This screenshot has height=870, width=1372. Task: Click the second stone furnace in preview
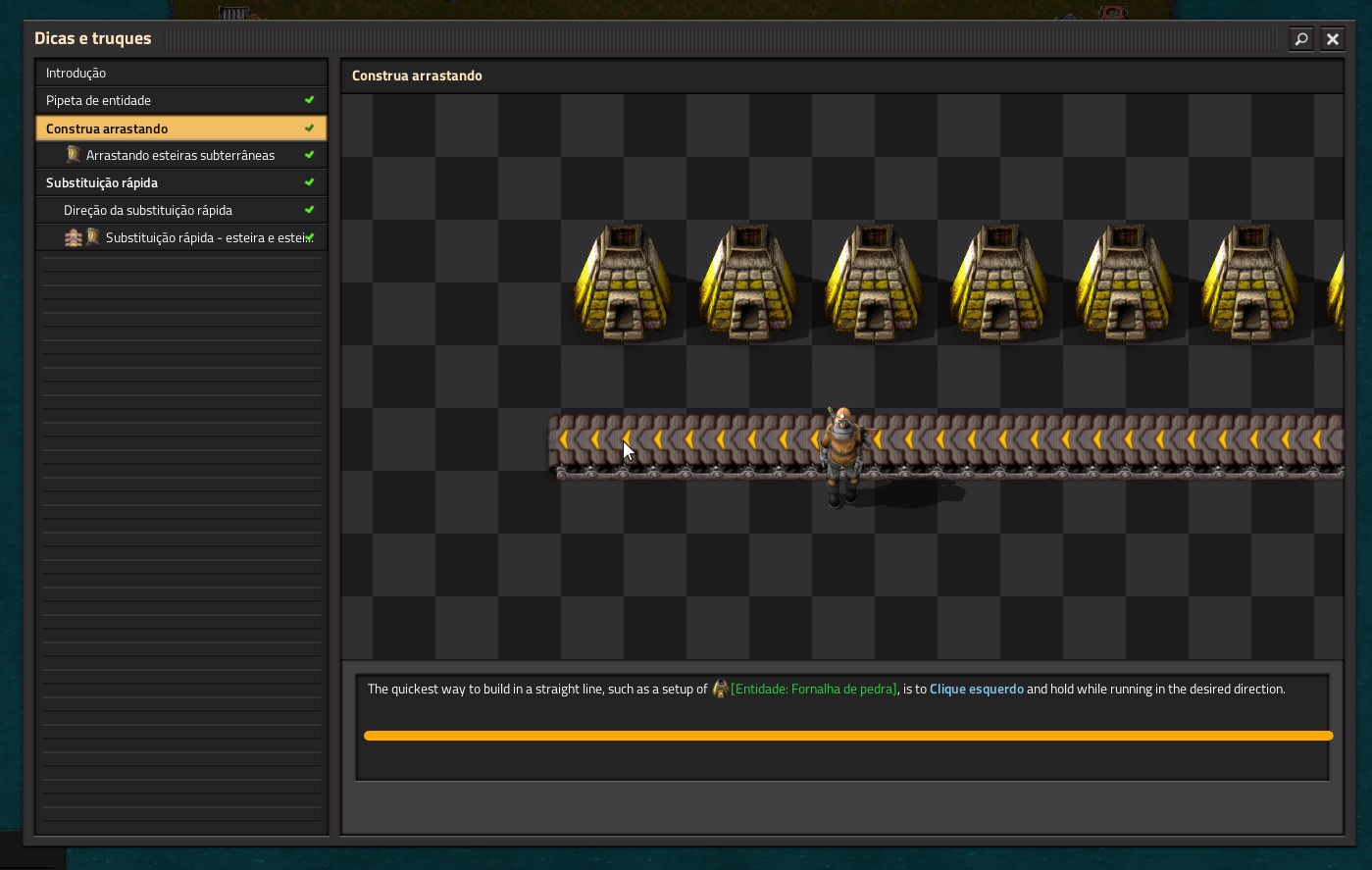click(x=748, y=282)
